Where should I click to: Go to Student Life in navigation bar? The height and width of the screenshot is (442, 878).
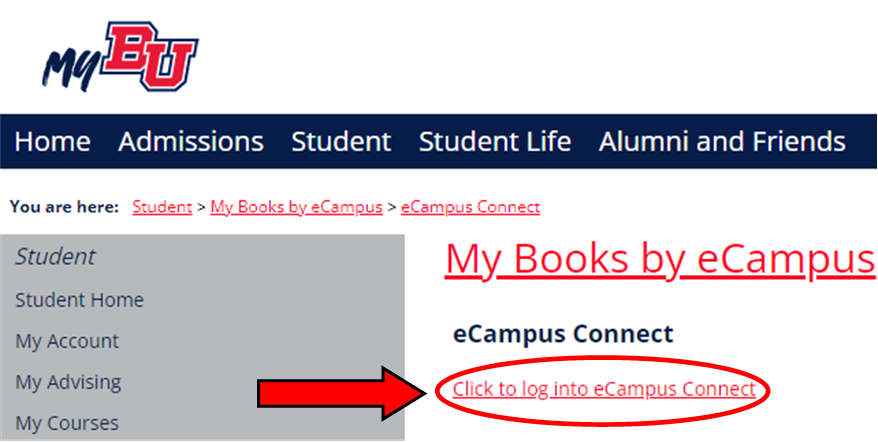coord(495,142)
